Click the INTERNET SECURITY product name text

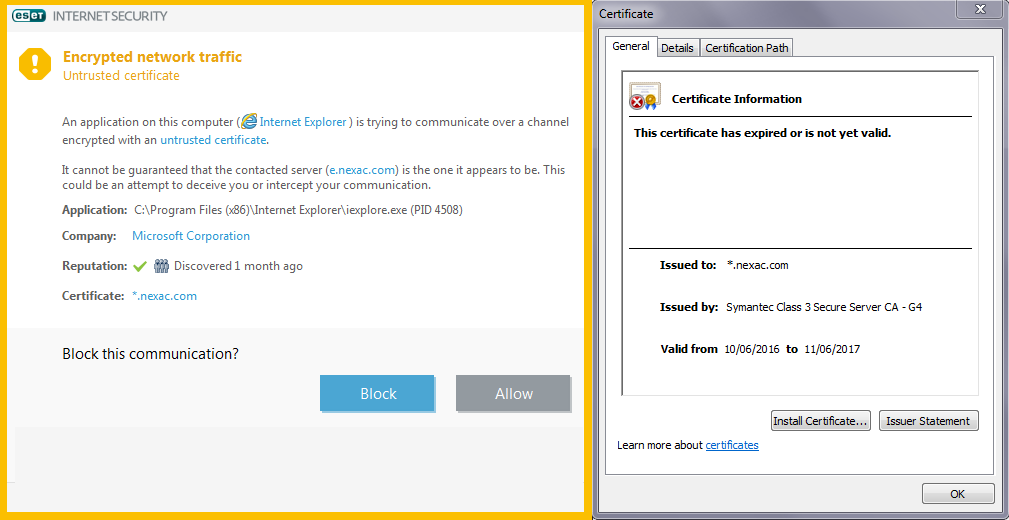click(x=110, y=16)
